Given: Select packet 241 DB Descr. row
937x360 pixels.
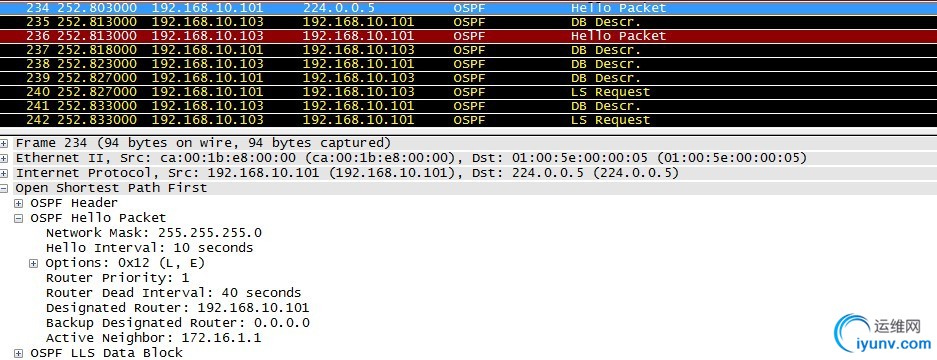Looking at the screenshot, I should (468, 106).
